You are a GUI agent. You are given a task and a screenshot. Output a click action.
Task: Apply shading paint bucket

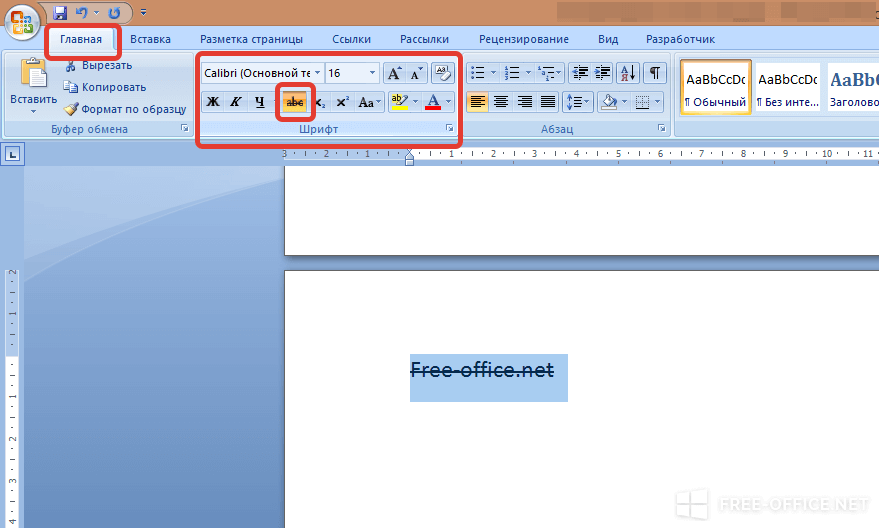coord(609,102)
